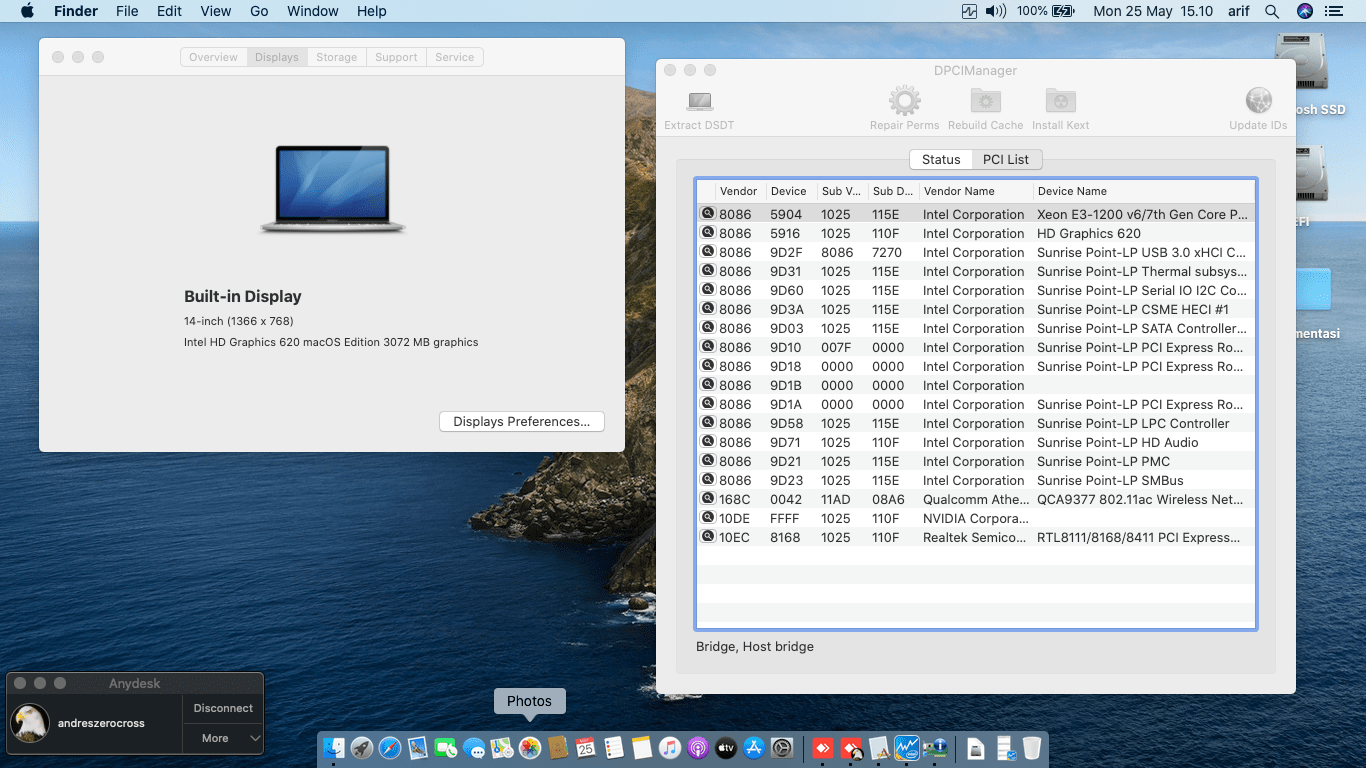The height and width of the screenshot is (768, 1366).
Task: Open Apple TV app in dock
Action: pos(726,748)
